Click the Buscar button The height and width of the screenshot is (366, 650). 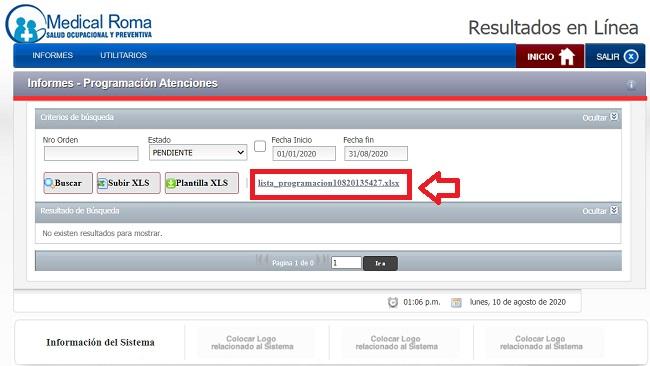(68, 183)
